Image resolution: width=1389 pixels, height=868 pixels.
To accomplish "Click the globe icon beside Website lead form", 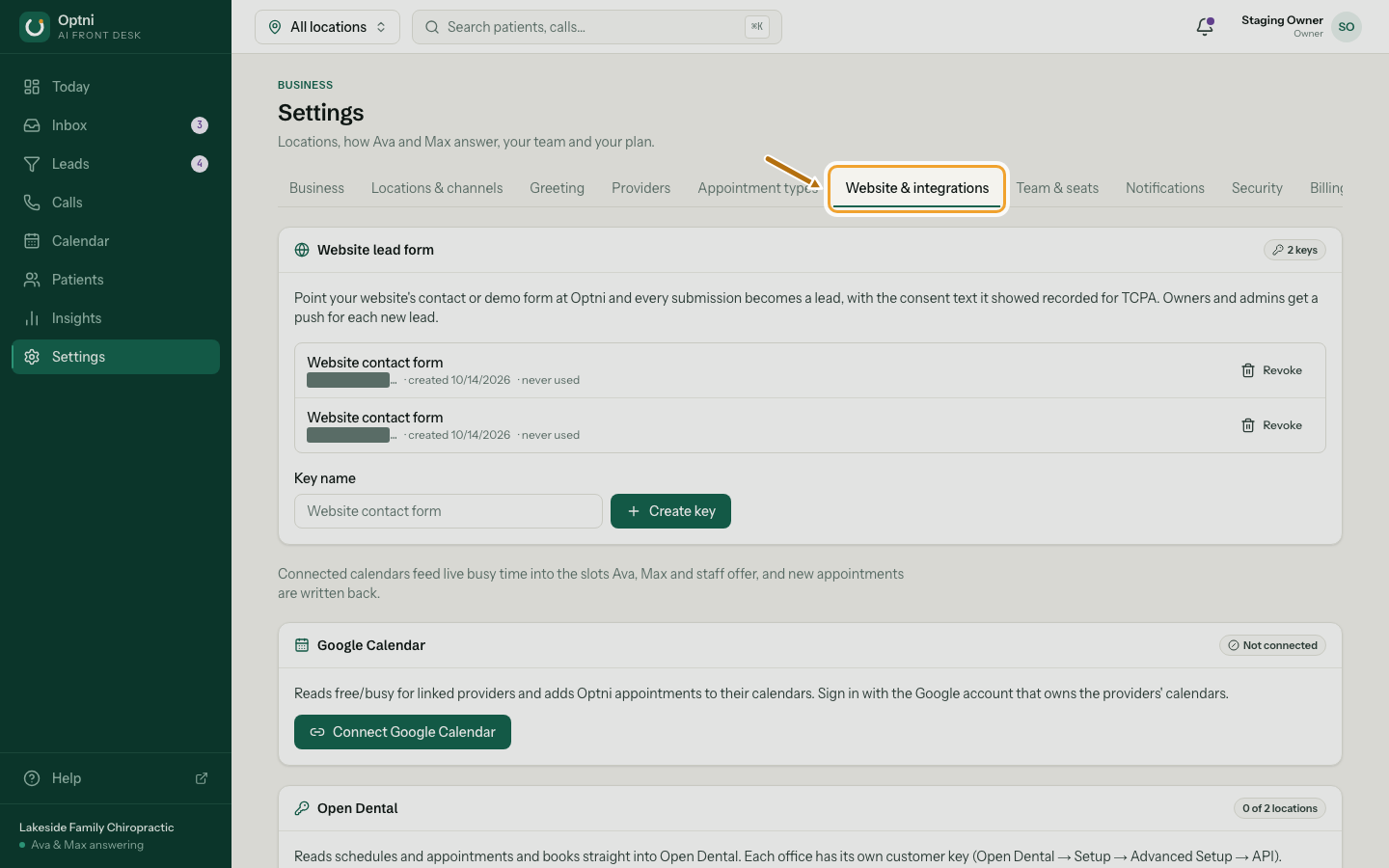I will tap(302, 250).
